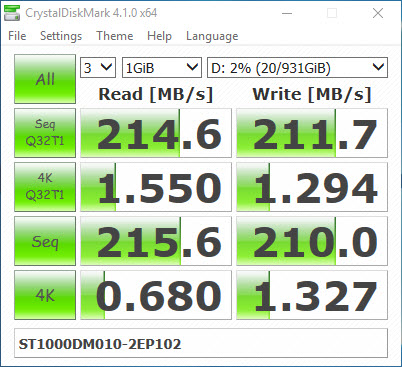Click the Read [MB/s] column header

(156, 94)
